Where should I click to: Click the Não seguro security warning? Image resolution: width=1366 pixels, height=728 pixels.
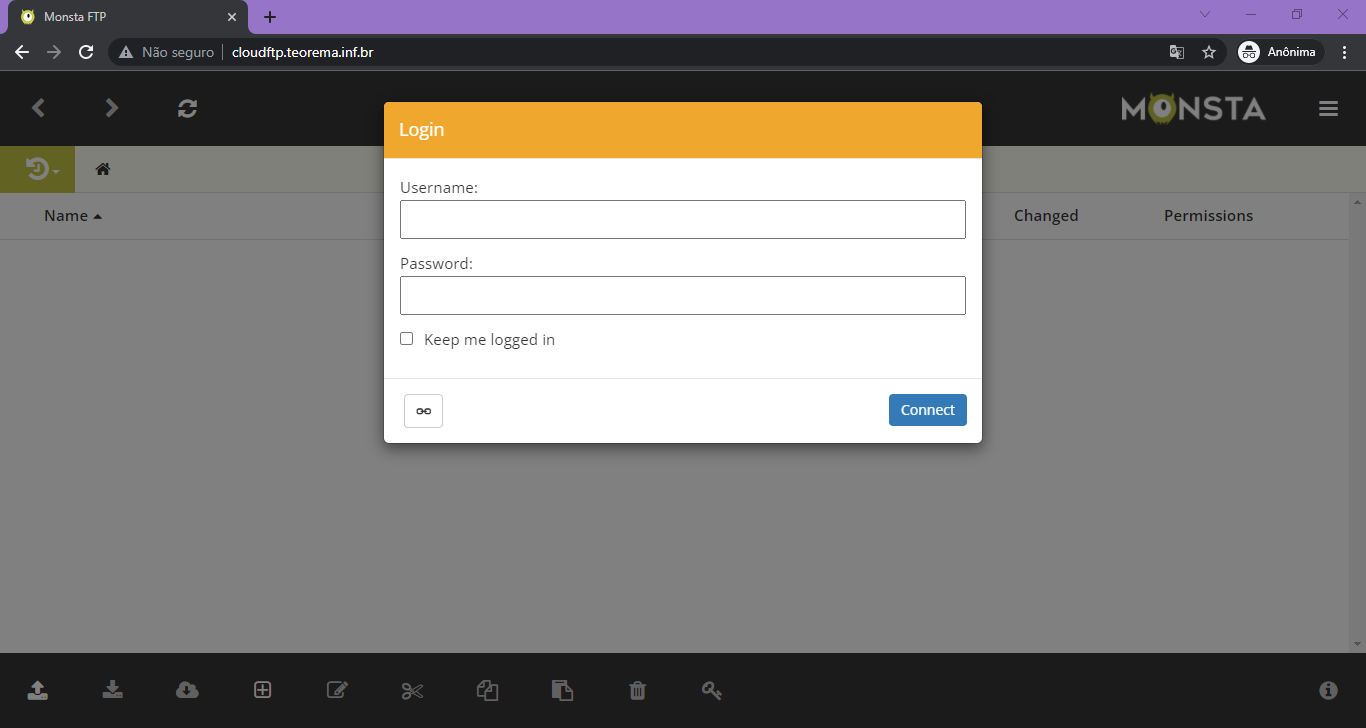(x=166, y=52)
